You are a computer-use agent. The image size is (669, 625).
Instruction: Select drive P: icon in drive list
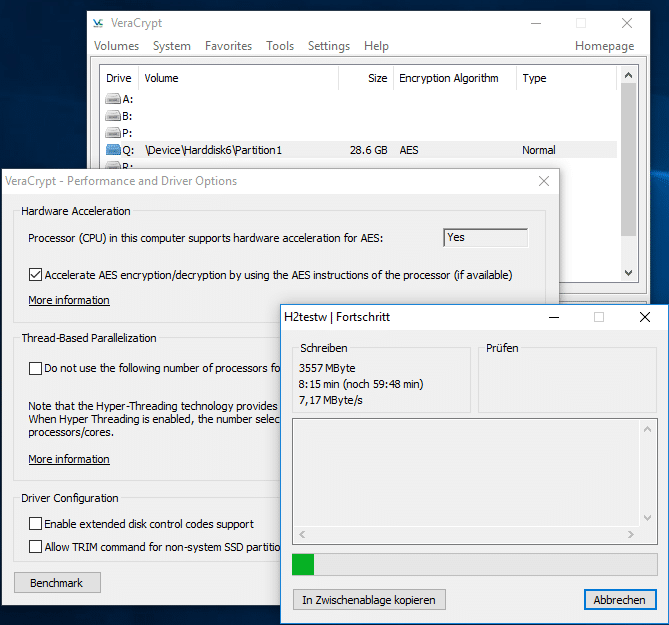pyautogui.click(x=113, y=133)
